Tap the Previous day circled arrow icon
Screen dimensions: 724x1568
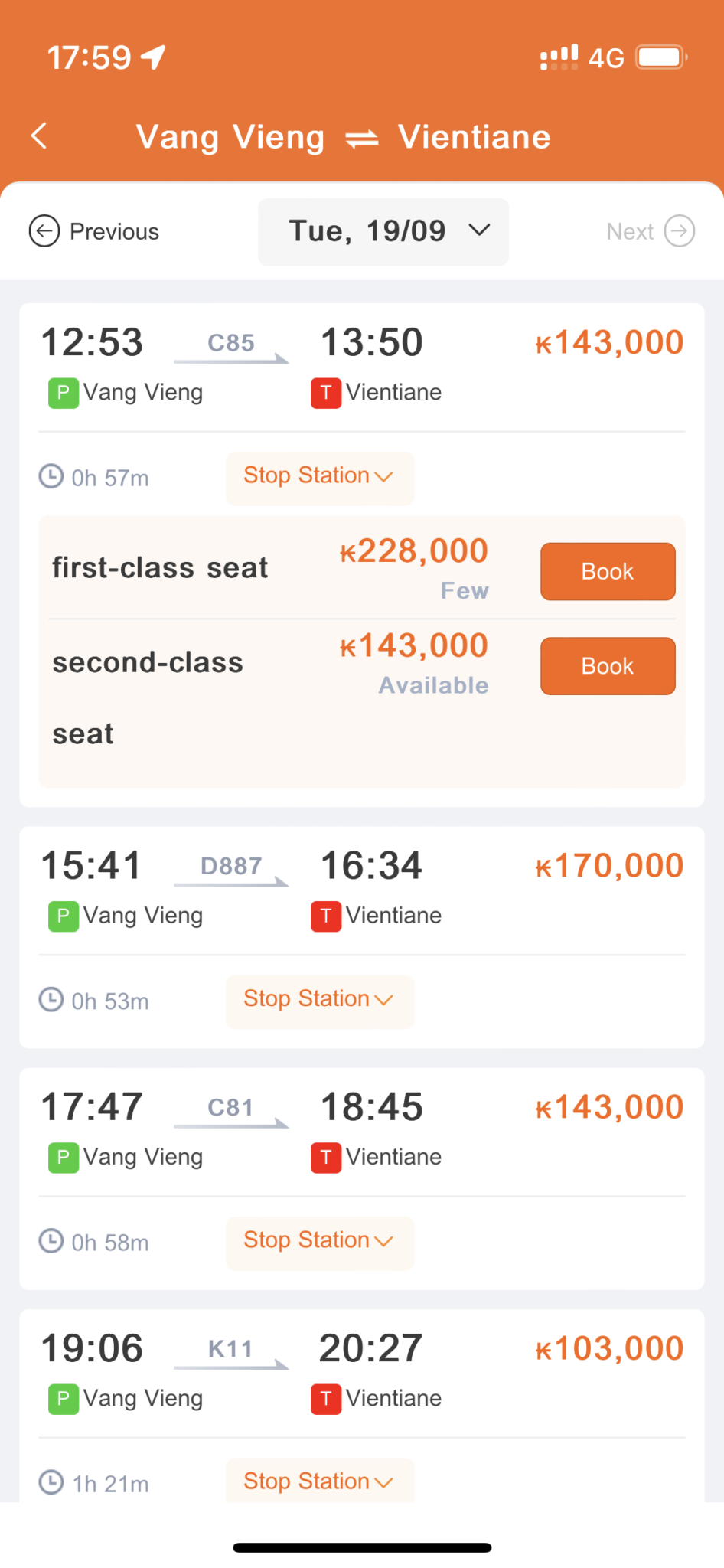point(44,231)
